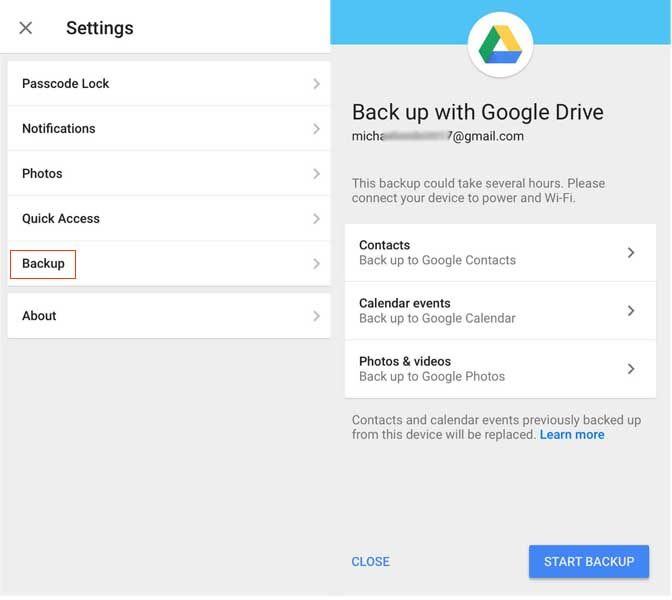Open Calendar events backup options
Image resolution: width=672 pixels, height=600 pixels.
point(500,311)
